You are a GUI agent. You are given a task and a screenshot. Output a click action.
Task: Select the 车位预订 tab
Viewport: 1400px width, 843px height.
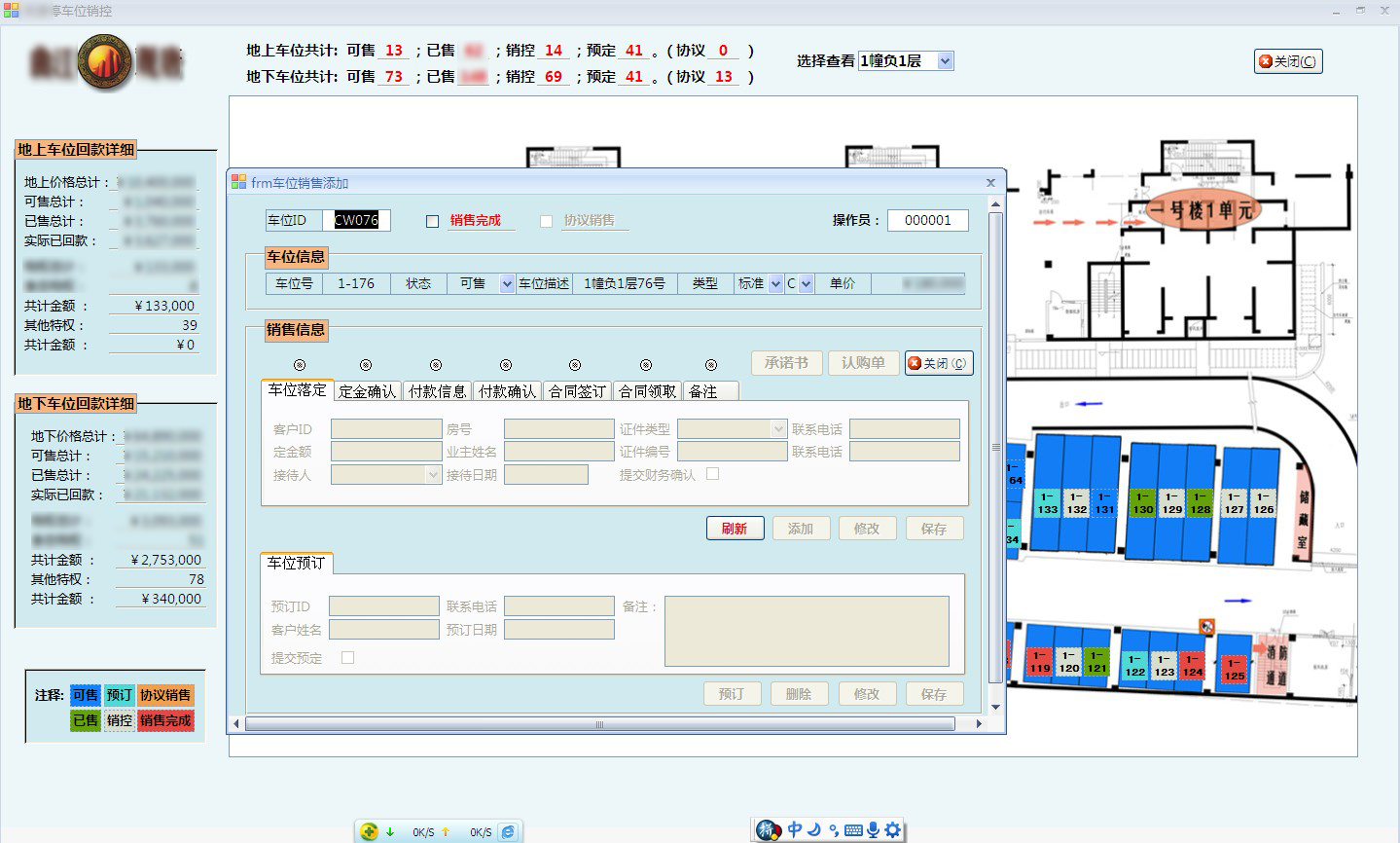[x=297, y=563]
